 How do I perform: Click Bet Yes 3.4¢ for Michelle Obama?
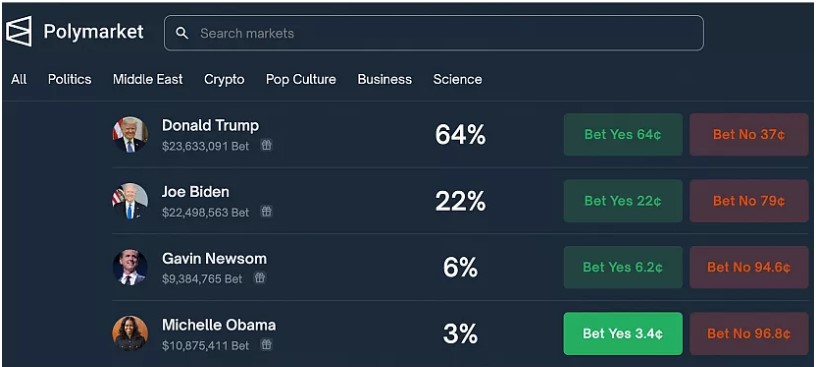tap(623, 334)
